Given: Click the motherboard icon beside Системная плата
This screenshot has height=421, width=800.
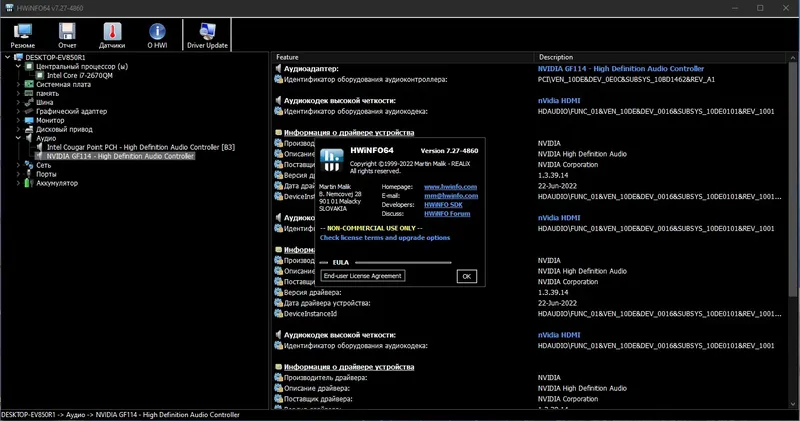Looking at the screenshot, I should (x=29, y=84).
